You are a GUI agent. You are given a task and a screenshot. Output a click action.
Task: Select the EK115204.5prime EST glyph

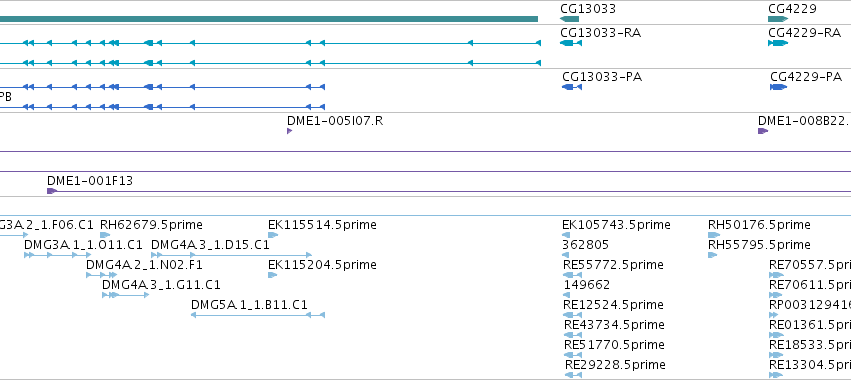pyautogui.click(x=273, y=275)
